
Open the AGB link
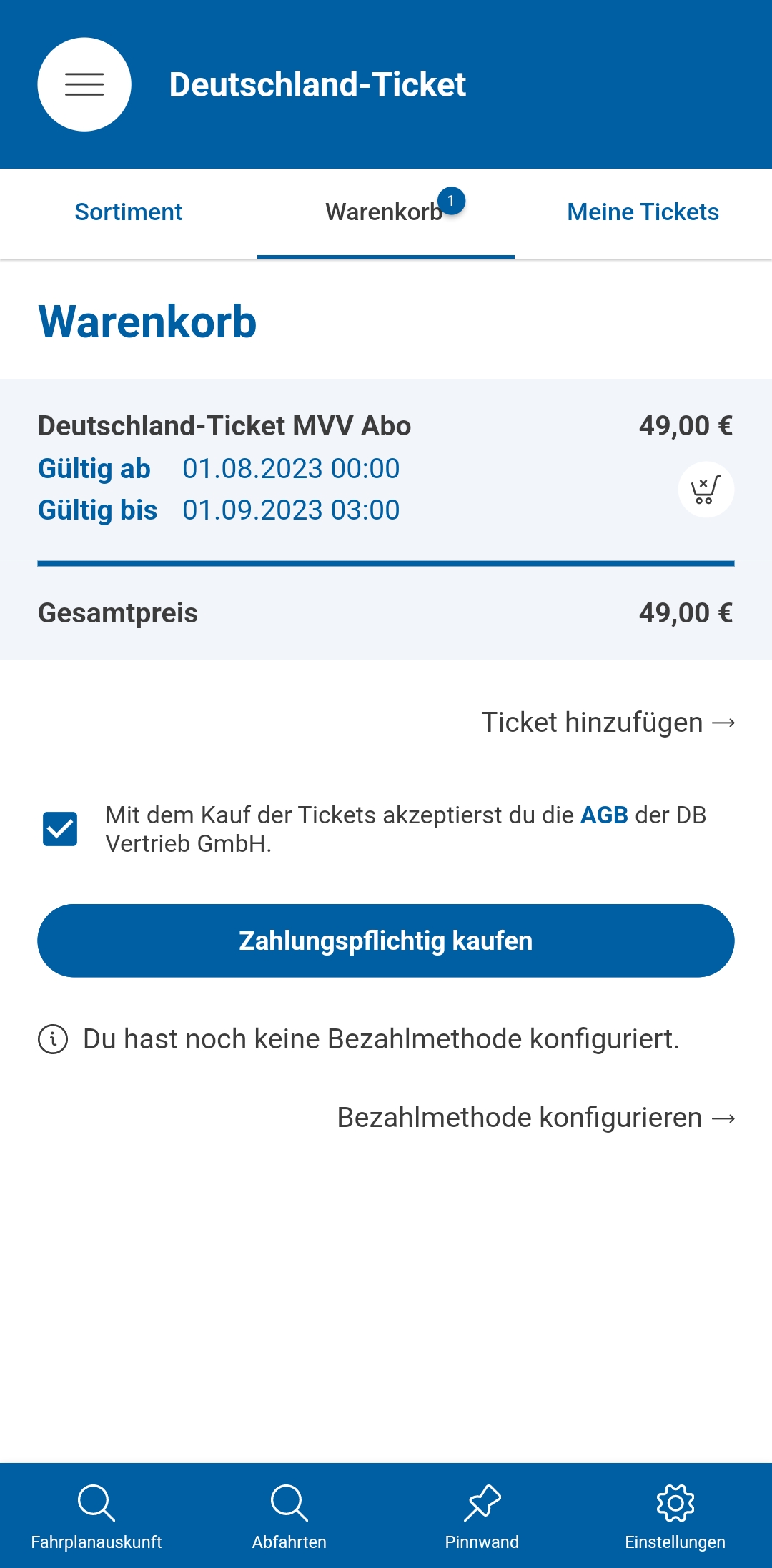click(603, 815)
